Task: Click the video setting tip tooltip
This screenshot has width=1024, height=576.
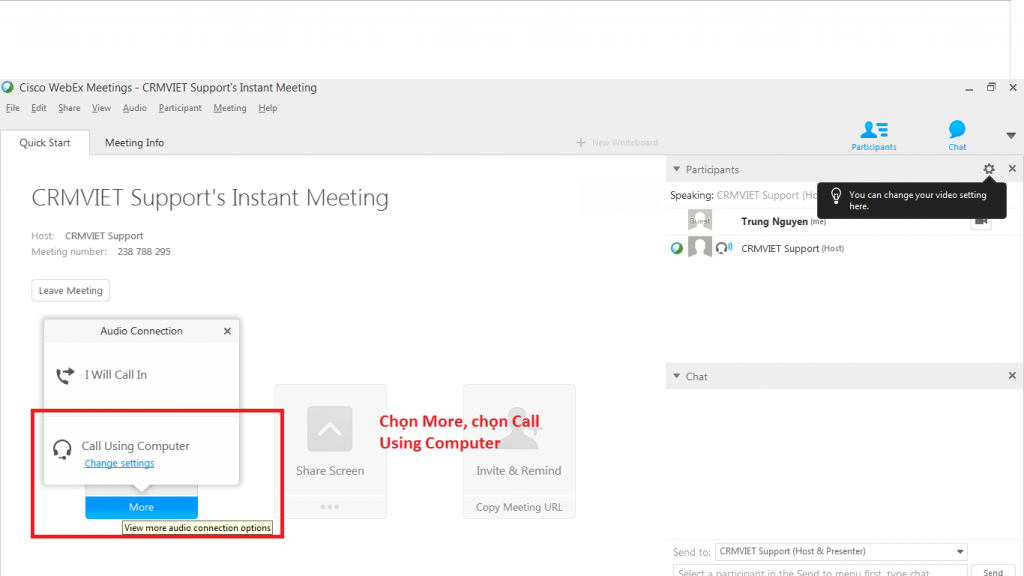Action: pyautogui.click(x=912, y=200)
